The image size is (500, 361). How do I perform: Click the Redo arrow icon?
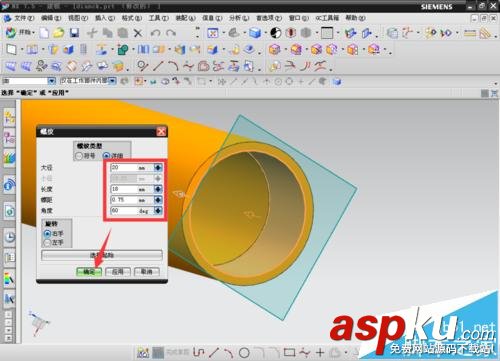(x=171, y=33)
